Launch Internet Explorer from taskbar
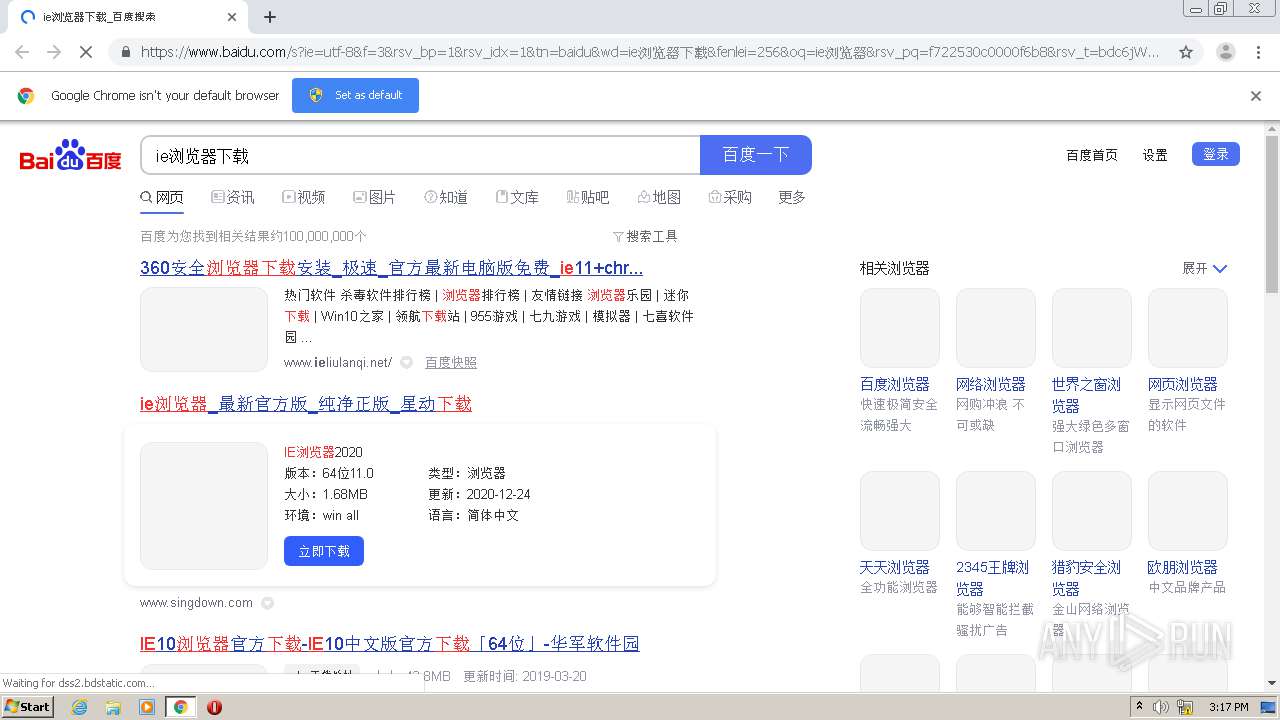The width and height of the screenshot is (1280, 720). tap(79, 707)
